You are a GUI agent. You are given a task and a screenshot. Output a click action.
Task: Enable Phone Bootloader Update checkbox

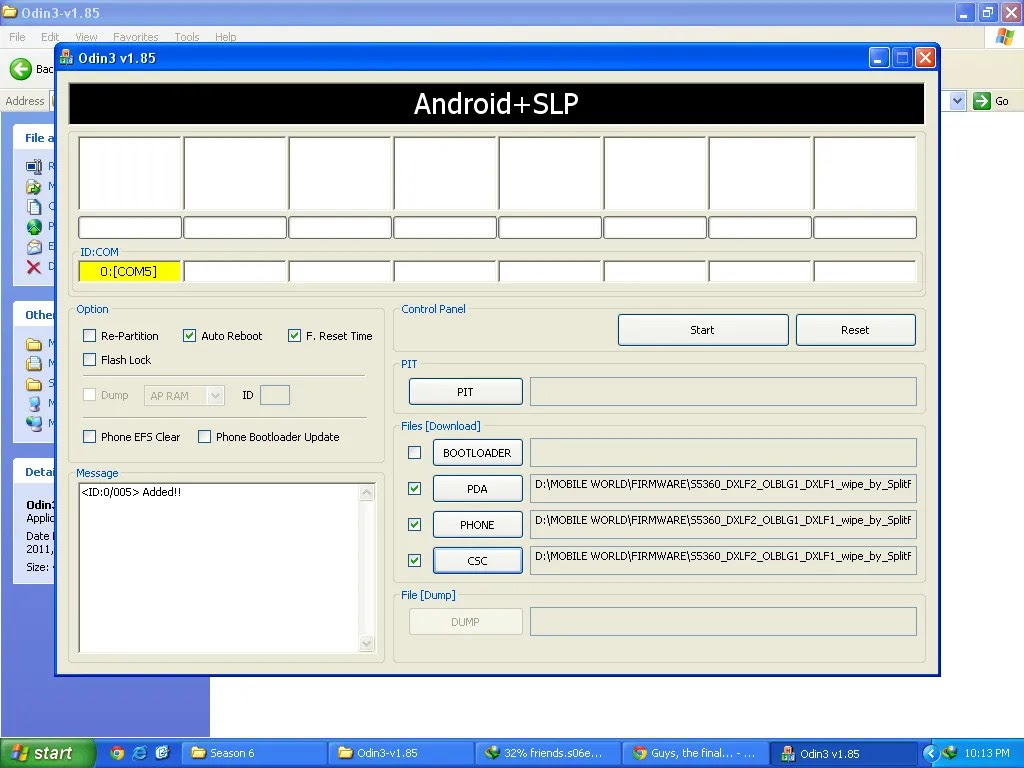204,437
